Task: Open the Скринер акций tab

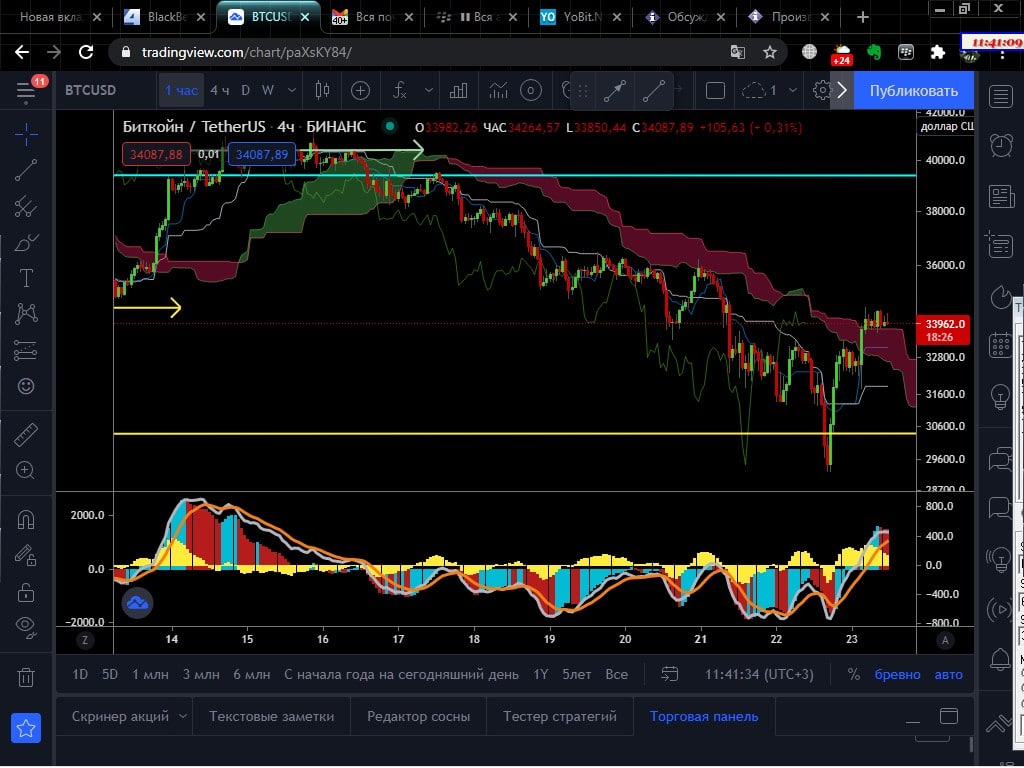Action: pyautogui.click(x=120, y=717)
